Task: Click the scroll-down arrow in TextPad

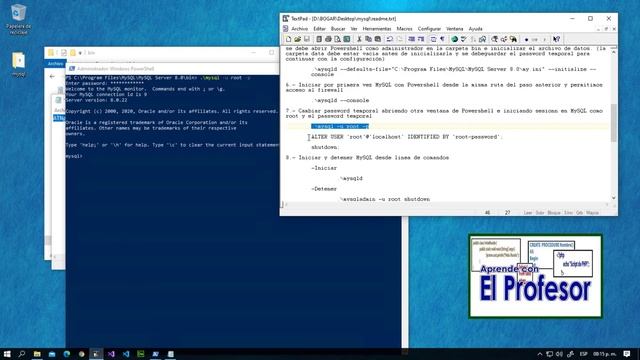Action: [613, 198]
